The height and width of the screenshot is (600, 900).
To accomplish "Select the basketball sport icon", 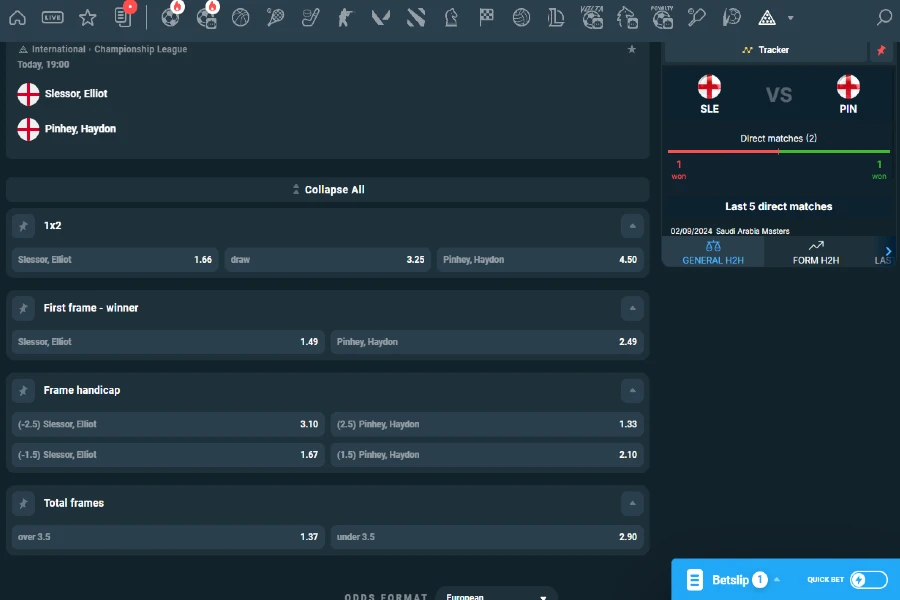I will (x=241, y=17).
